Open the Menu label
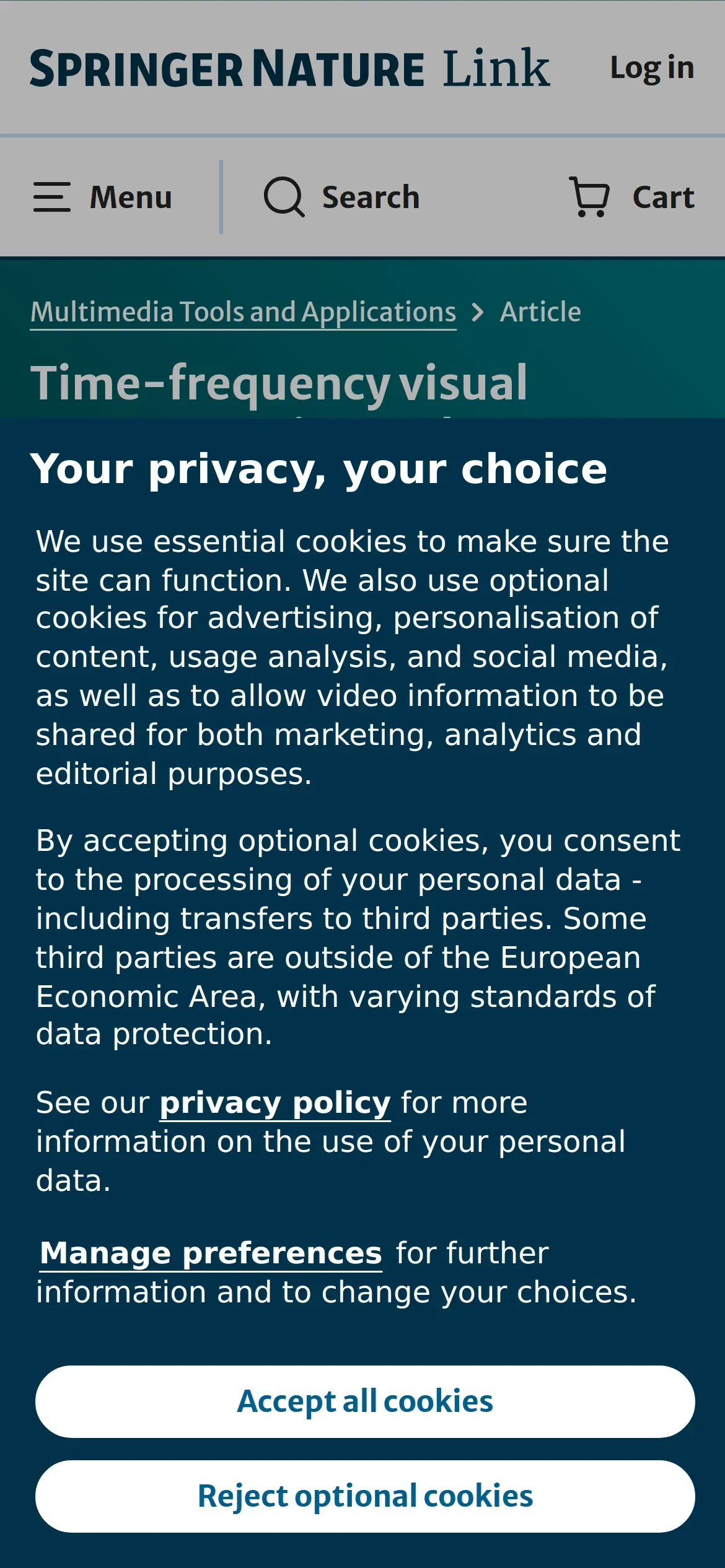 [131, 198]
